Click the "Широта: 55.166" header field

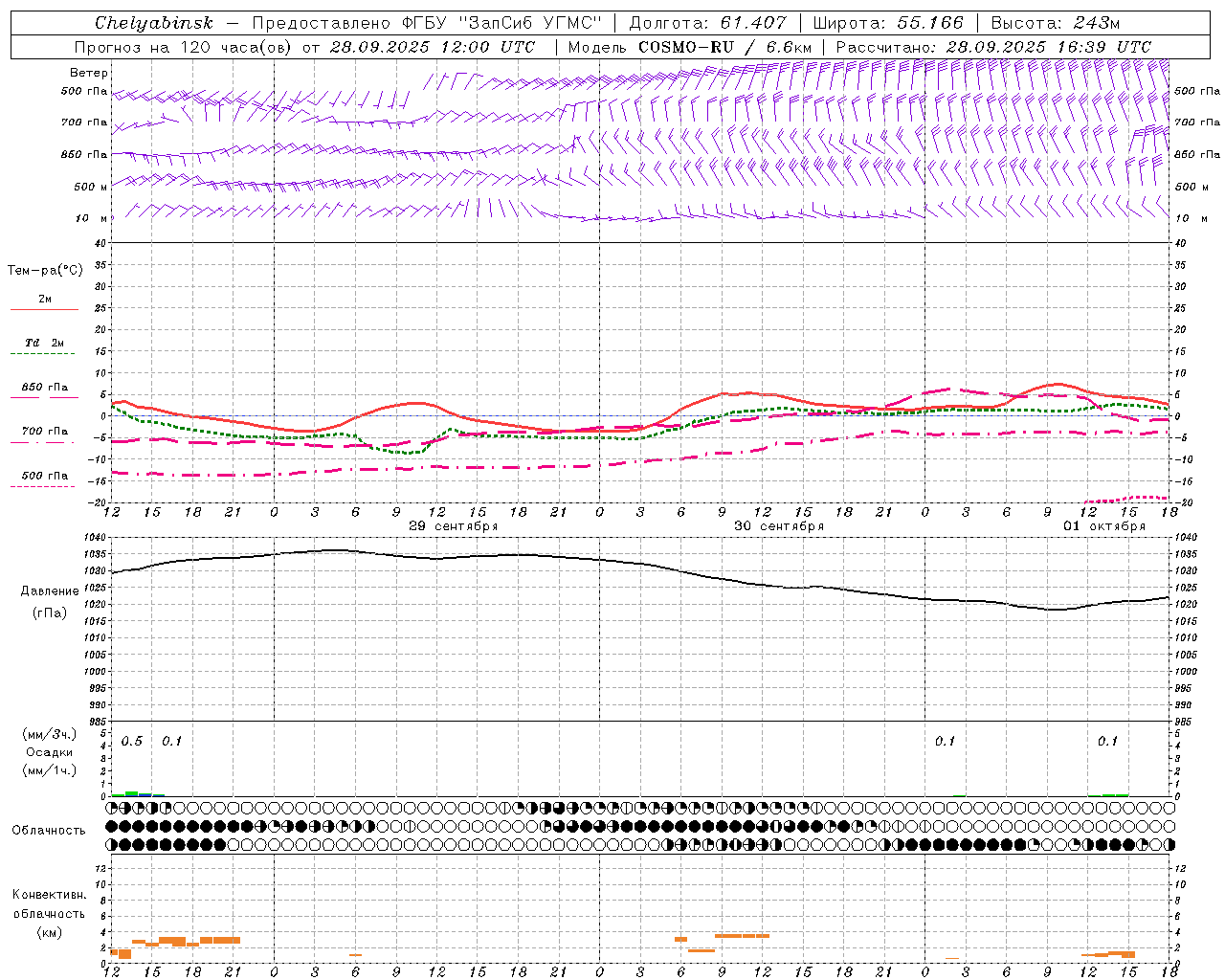[x=888, y=23]
